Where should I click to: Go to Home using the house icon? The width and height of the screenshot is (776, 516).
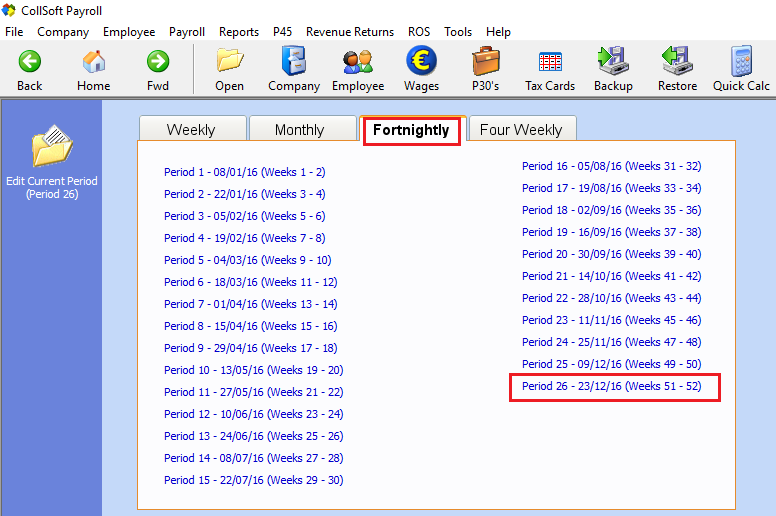pos(94,62)
